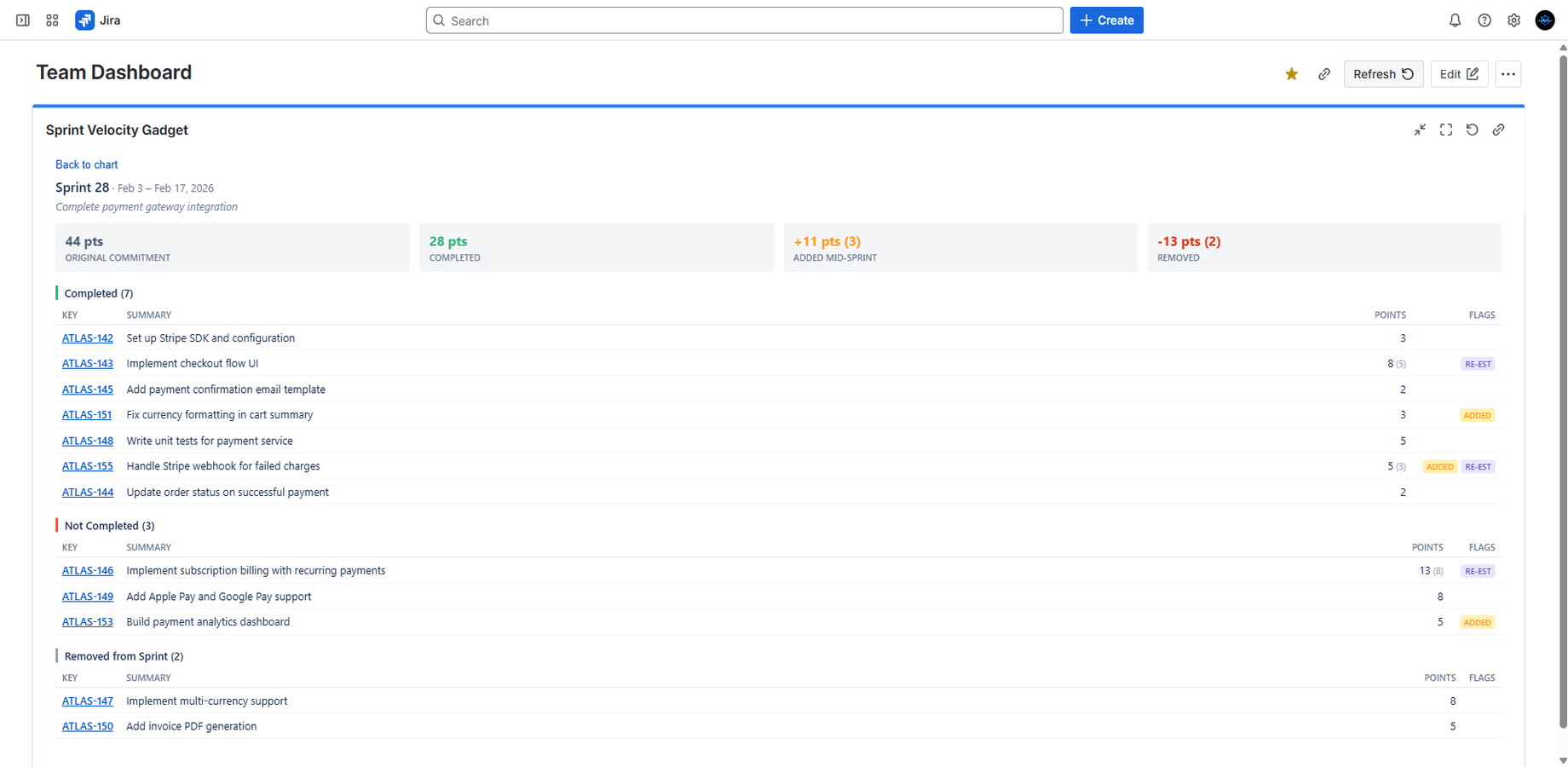This screenshot has height=767, width=1568.
Task: Unstar the Team Dashboard favorite star
Action: click(1291, 74)
